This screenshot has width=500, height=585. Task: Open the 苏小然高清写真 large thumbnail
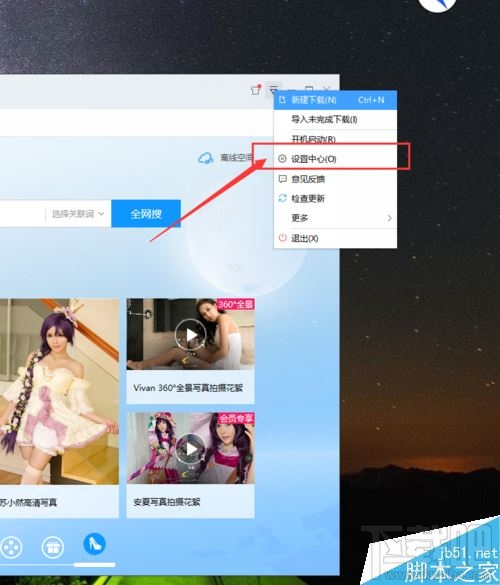(x=59, y=391)
